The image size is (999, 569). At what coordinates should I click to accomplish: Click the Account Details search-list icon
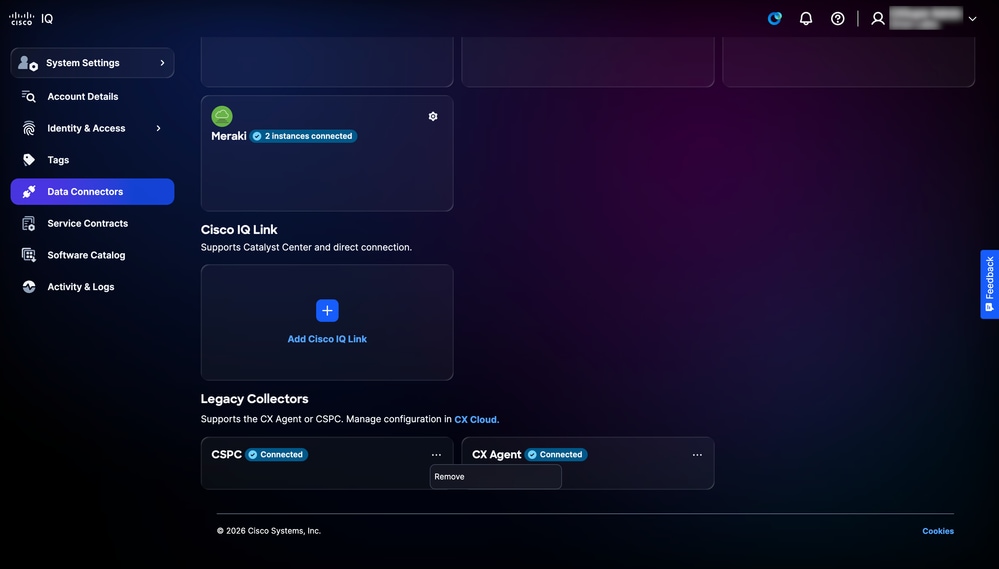29,96
